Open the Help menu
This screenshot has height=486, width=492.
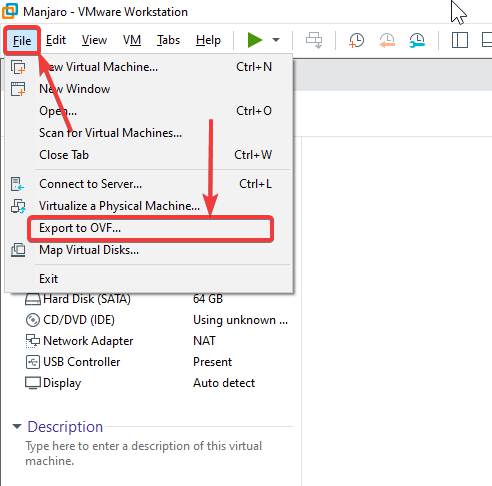(x=208, y=41)
